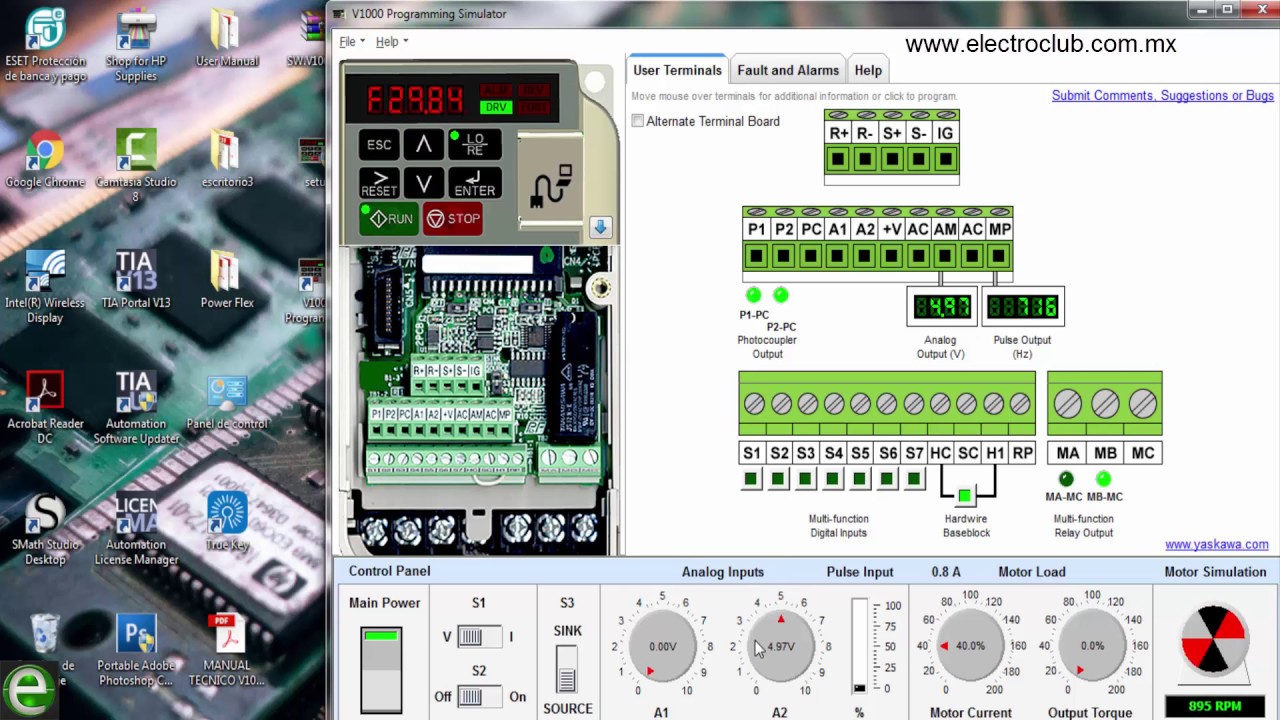This screenshot has width=1280, height=720.
Task: Open the TIA Portal V13 desktop icon
Action: tap(136, 280)
